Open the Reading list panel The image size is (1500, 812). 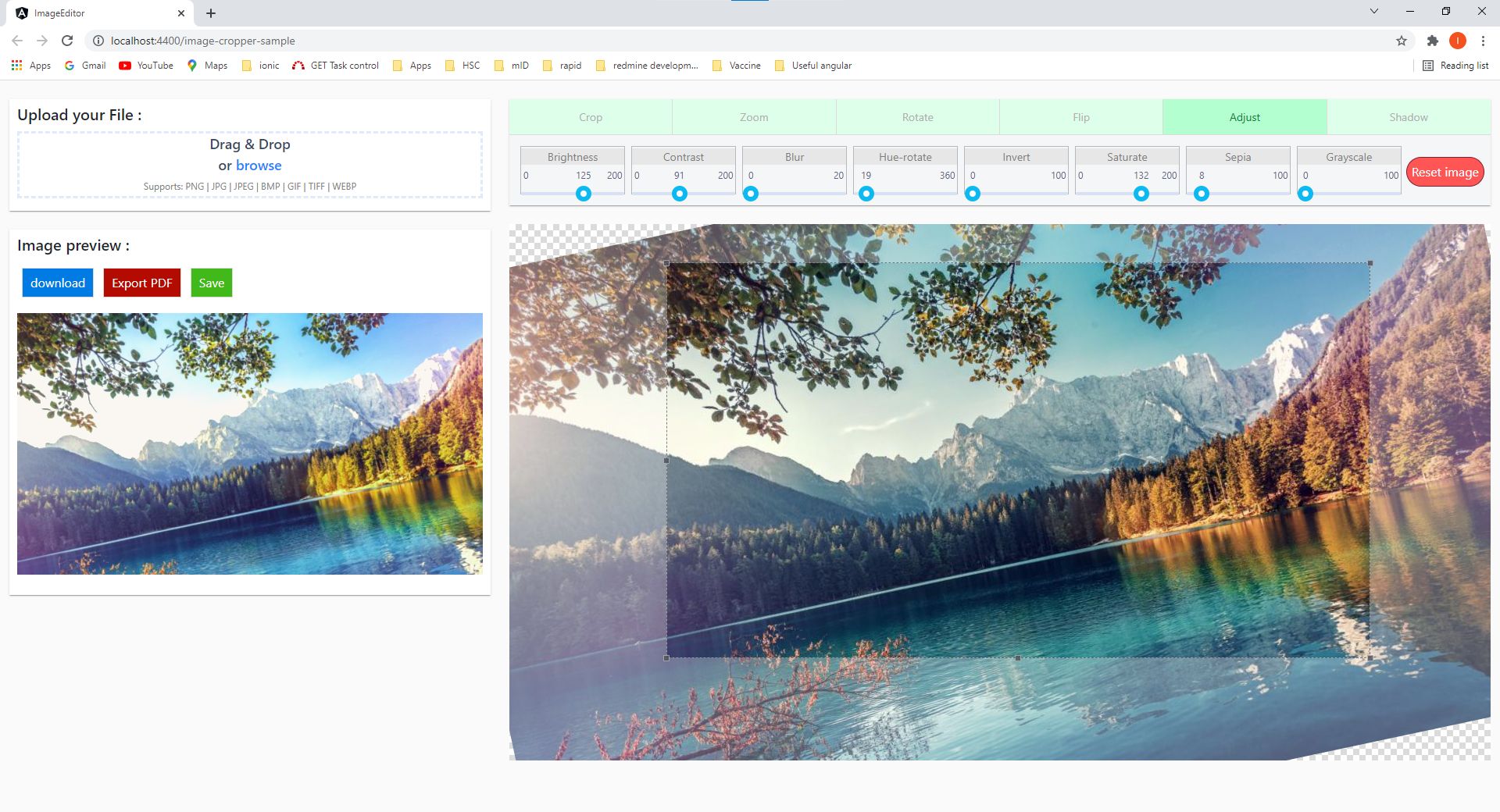pyautogui.click(x=1455, y=66)
